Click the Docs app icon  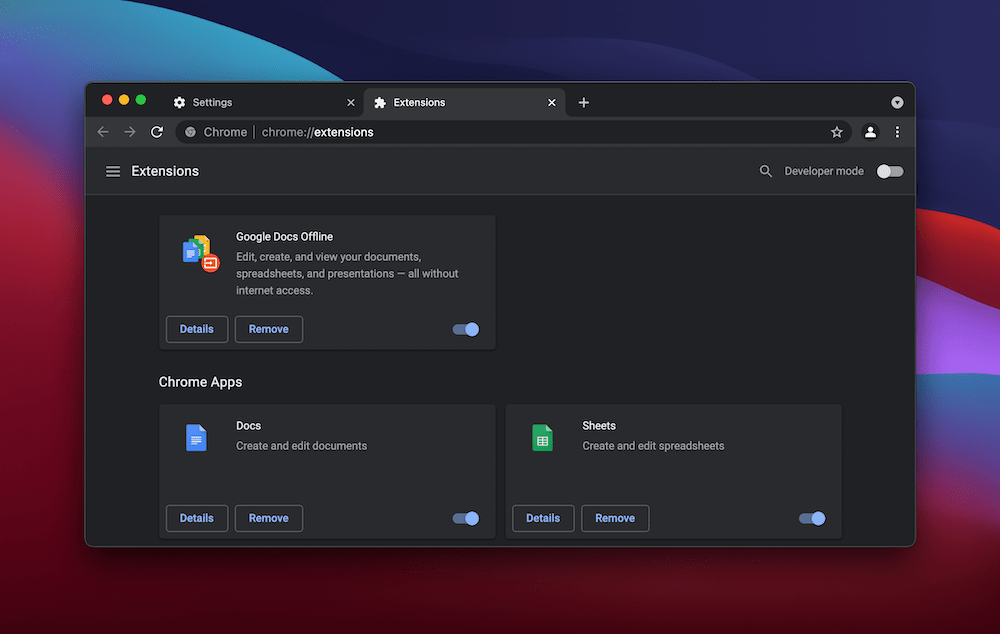[197, 437]
